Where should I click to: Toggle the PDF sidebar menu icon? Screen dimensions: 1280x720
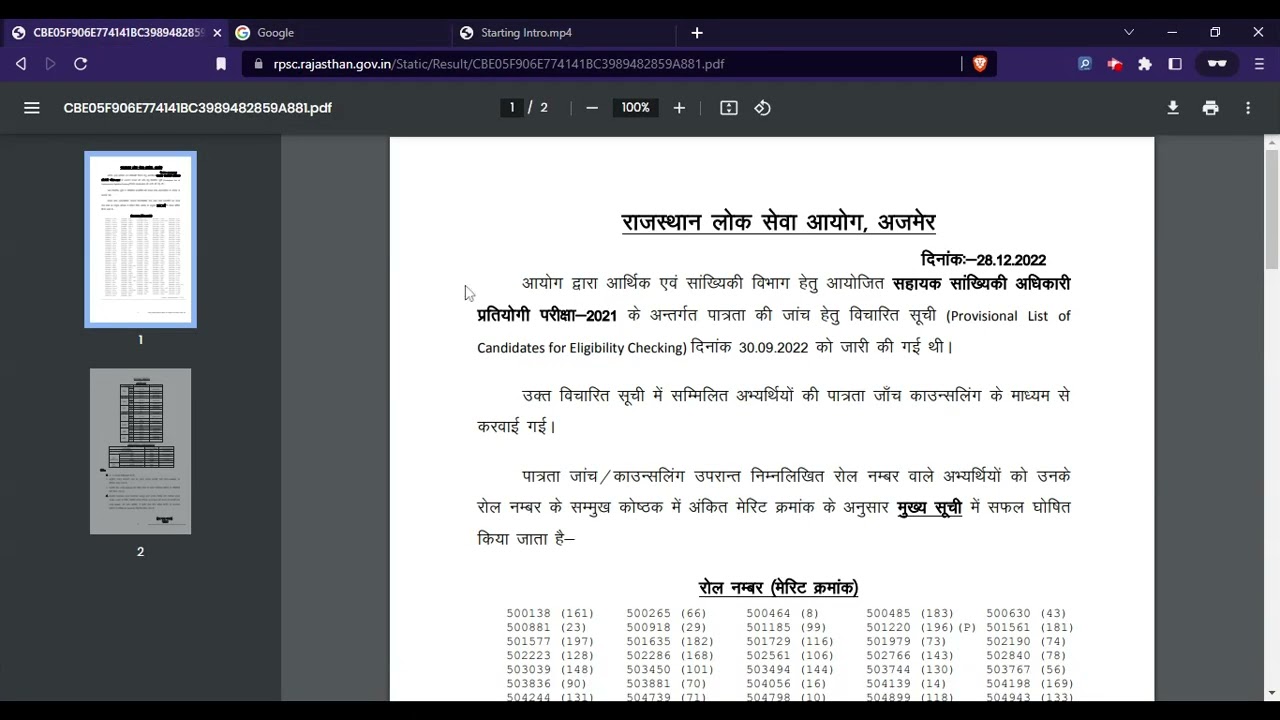click(x=32, y=108)
